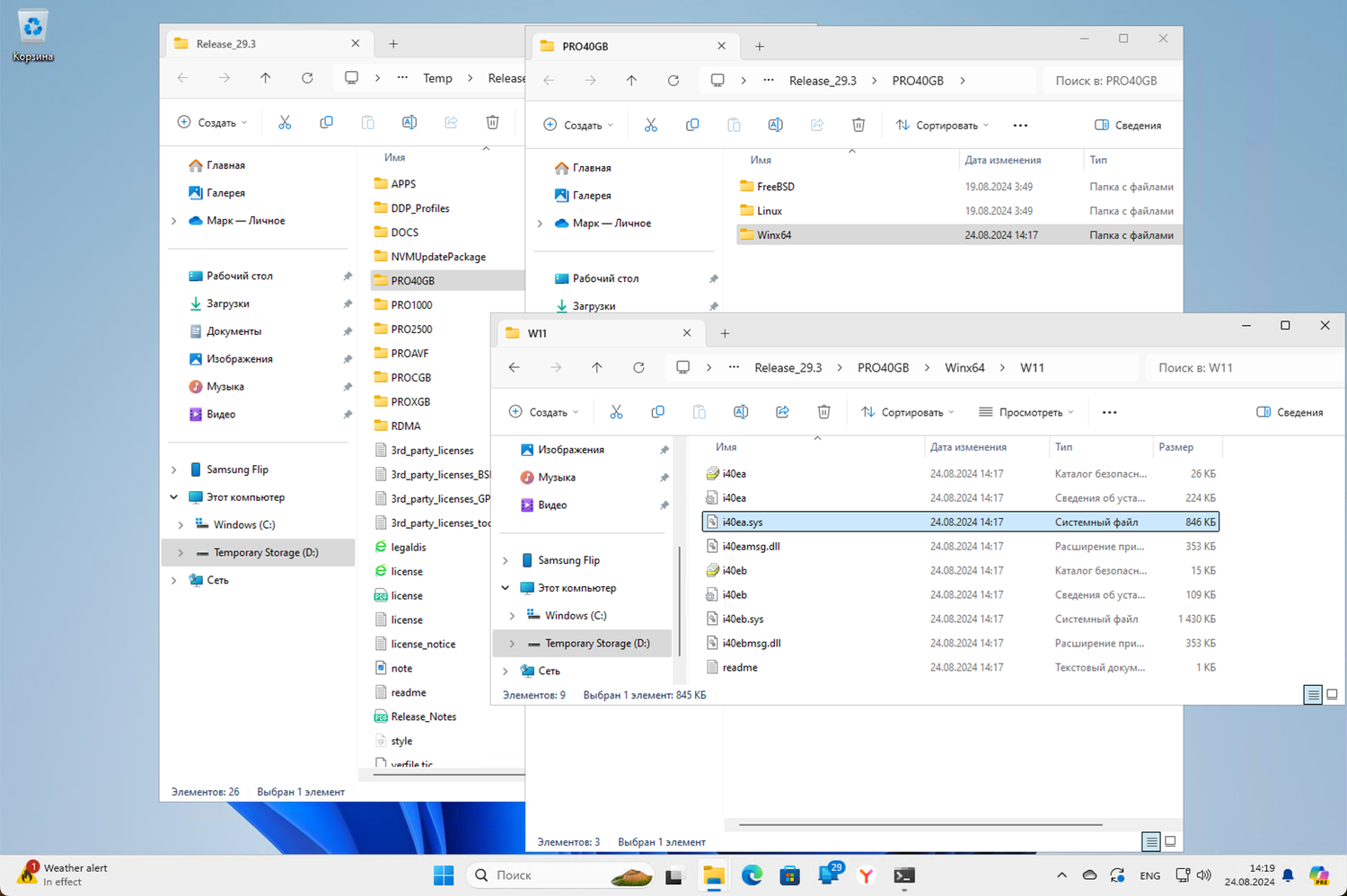
Task: Expand Windows (C:) in W11 navigation tree
Action: tap(513, 616)
